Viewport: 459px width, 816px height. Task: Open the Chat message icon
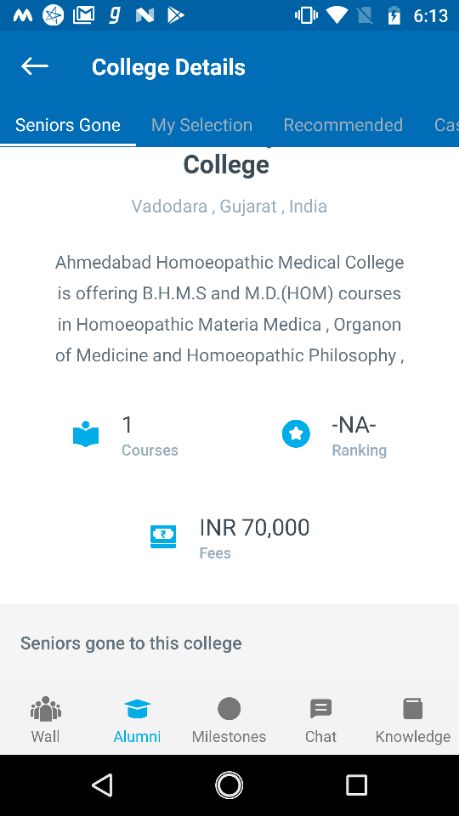[x=321, y=708]
